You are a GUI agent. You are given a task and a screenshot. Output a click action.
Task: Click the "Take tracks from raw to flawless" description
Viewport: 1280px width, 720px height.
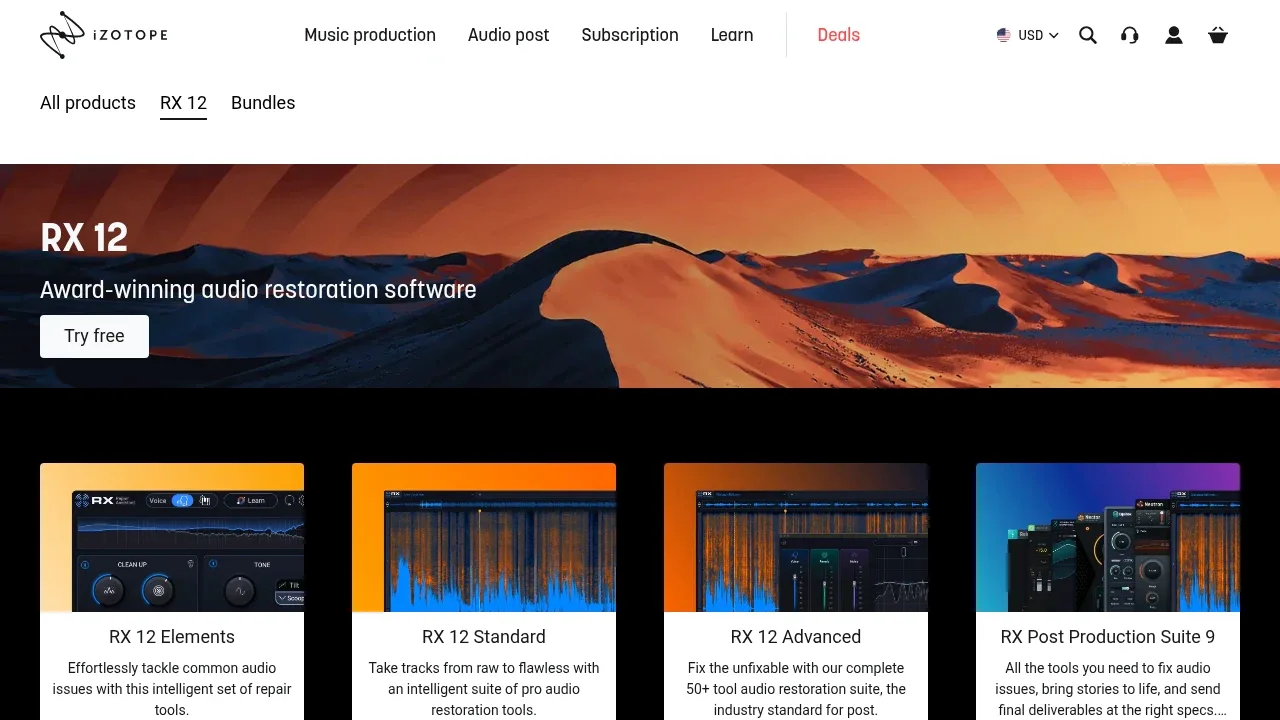point(484,689)
